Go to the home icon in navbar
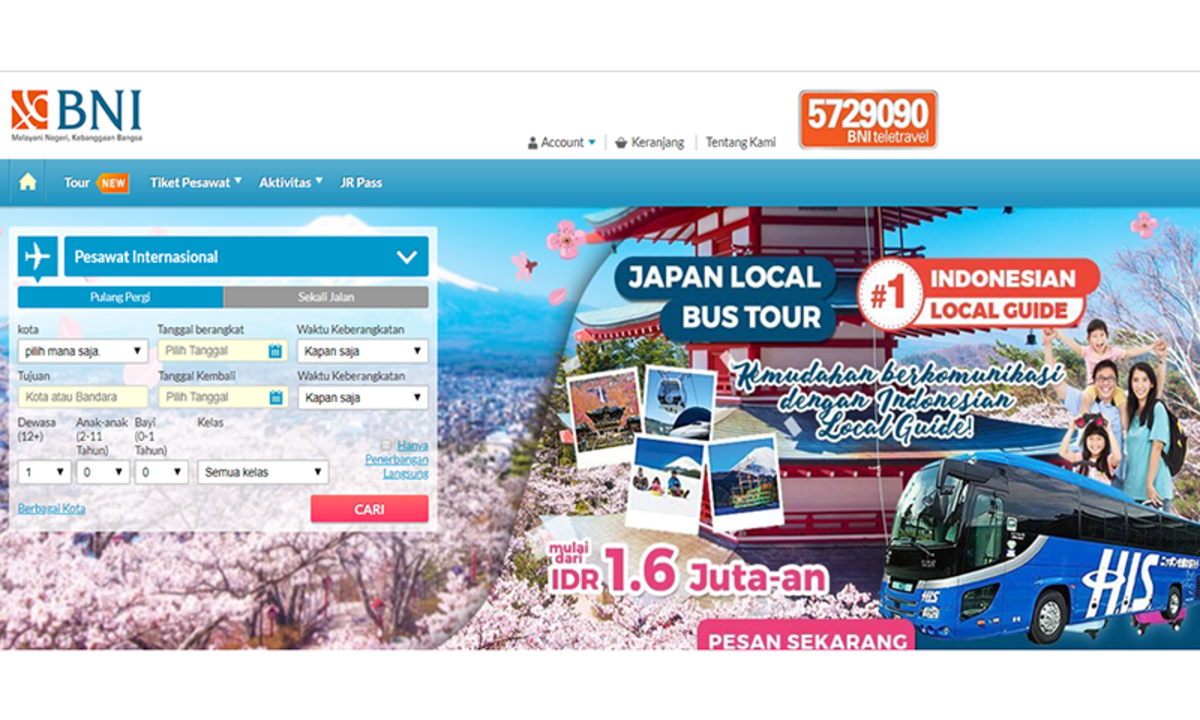 click(x=28, y=182)
